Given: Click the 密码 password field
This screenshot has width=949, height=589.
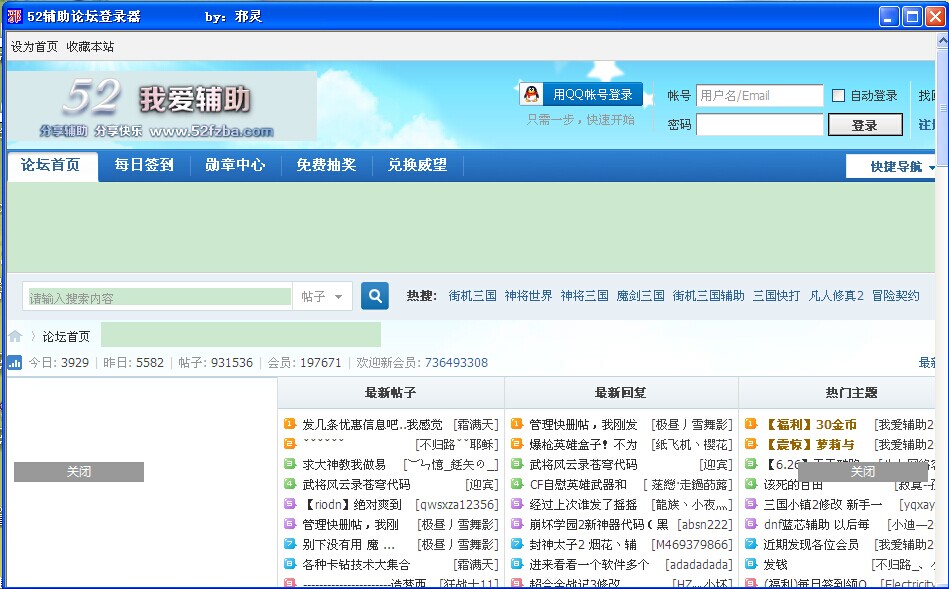Looking at the screenshot, I should pos(760,125).
